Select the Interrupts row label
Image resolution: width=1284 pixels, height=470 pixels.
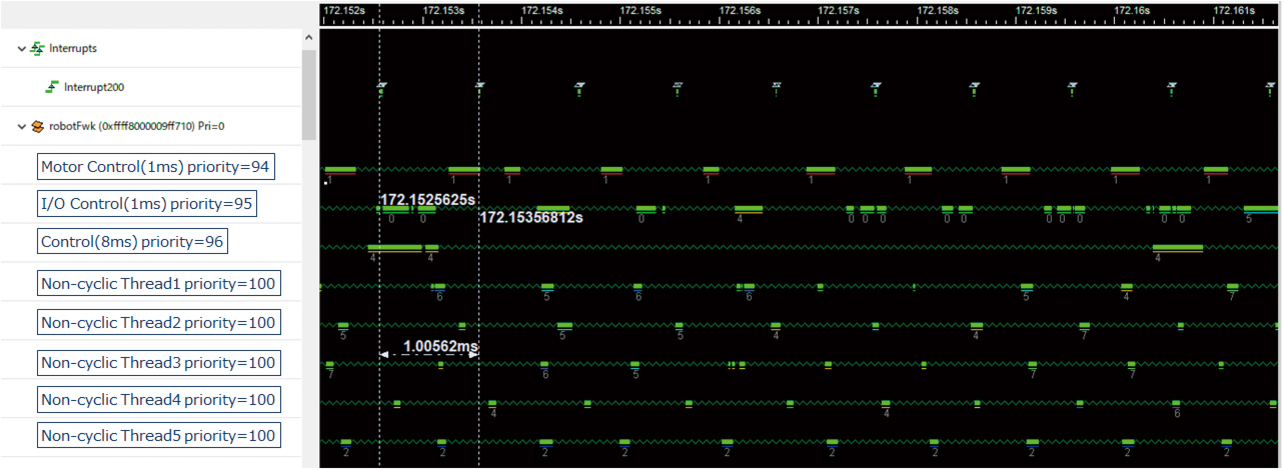coord(73,48)
